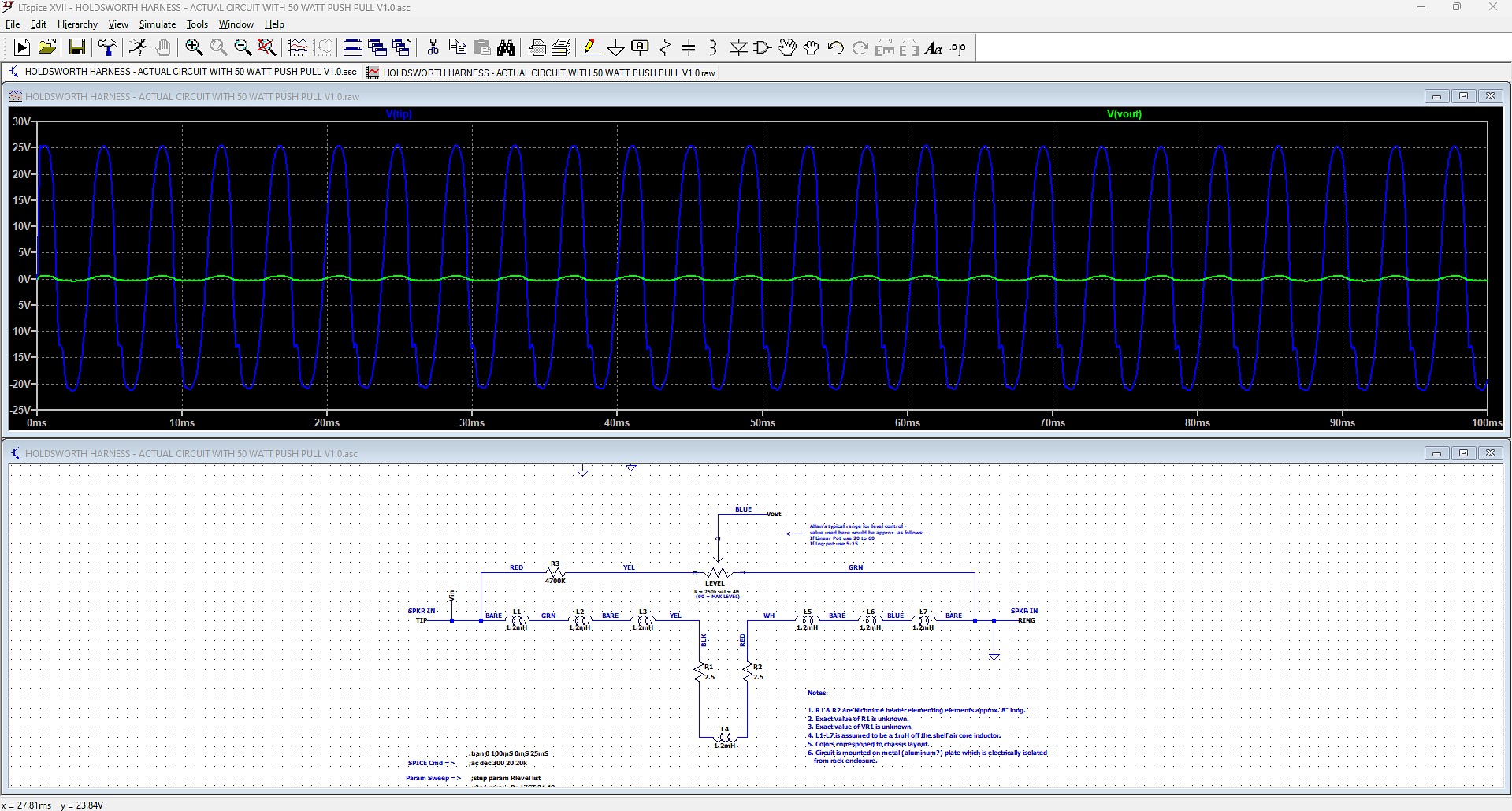Screen dimensions: 1512x811
Task: Click the Find binoculars icon
Action: coord(507,48)
